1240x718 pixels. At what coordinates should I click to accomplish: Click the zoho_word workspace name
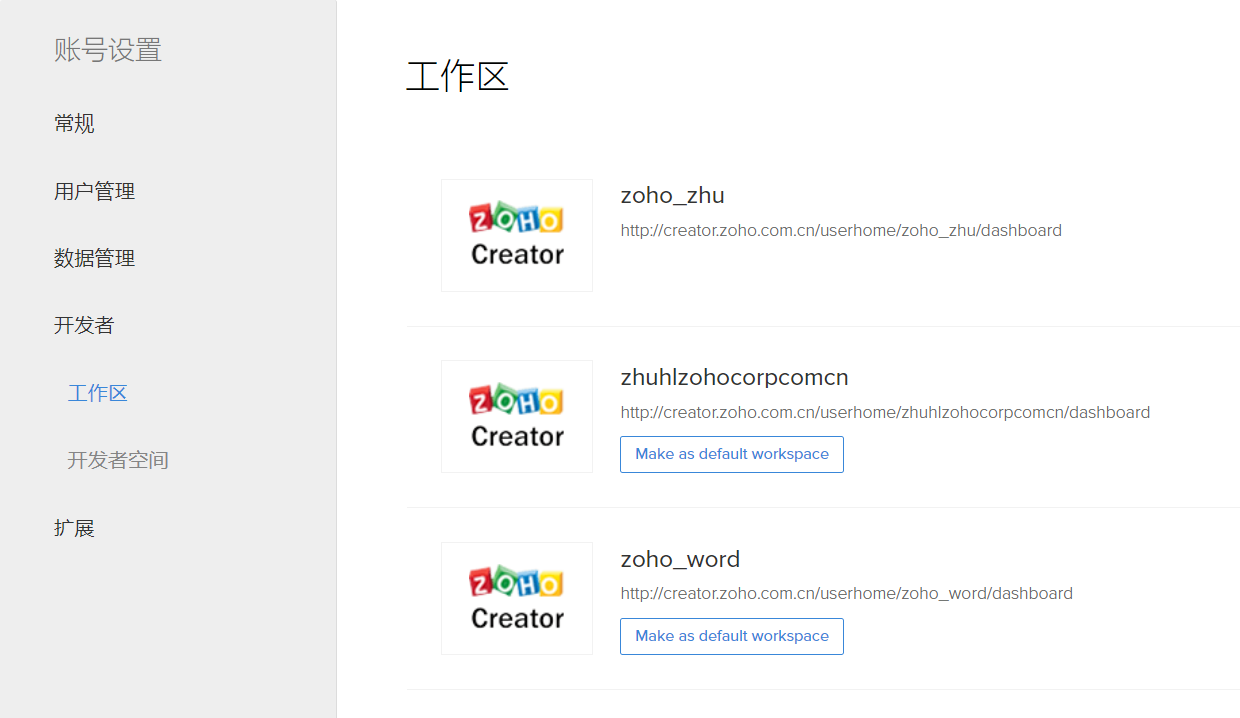(x=680, y=559)
